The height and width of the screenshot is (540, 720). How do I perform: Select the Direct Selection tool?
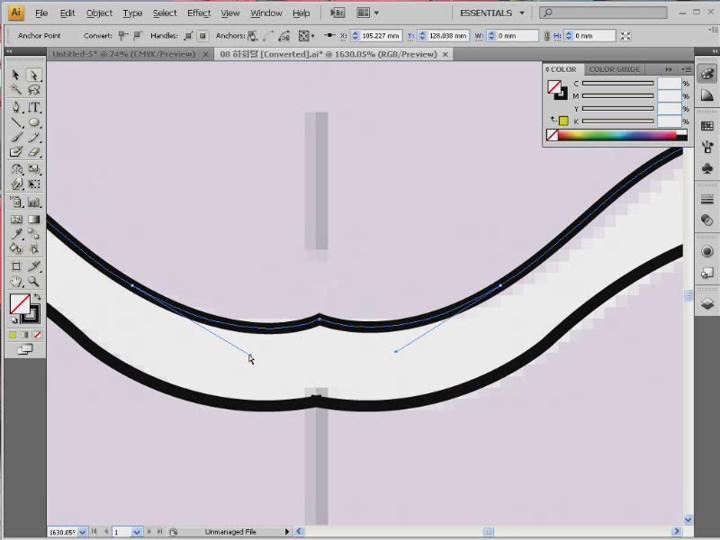tap(33, 75)
